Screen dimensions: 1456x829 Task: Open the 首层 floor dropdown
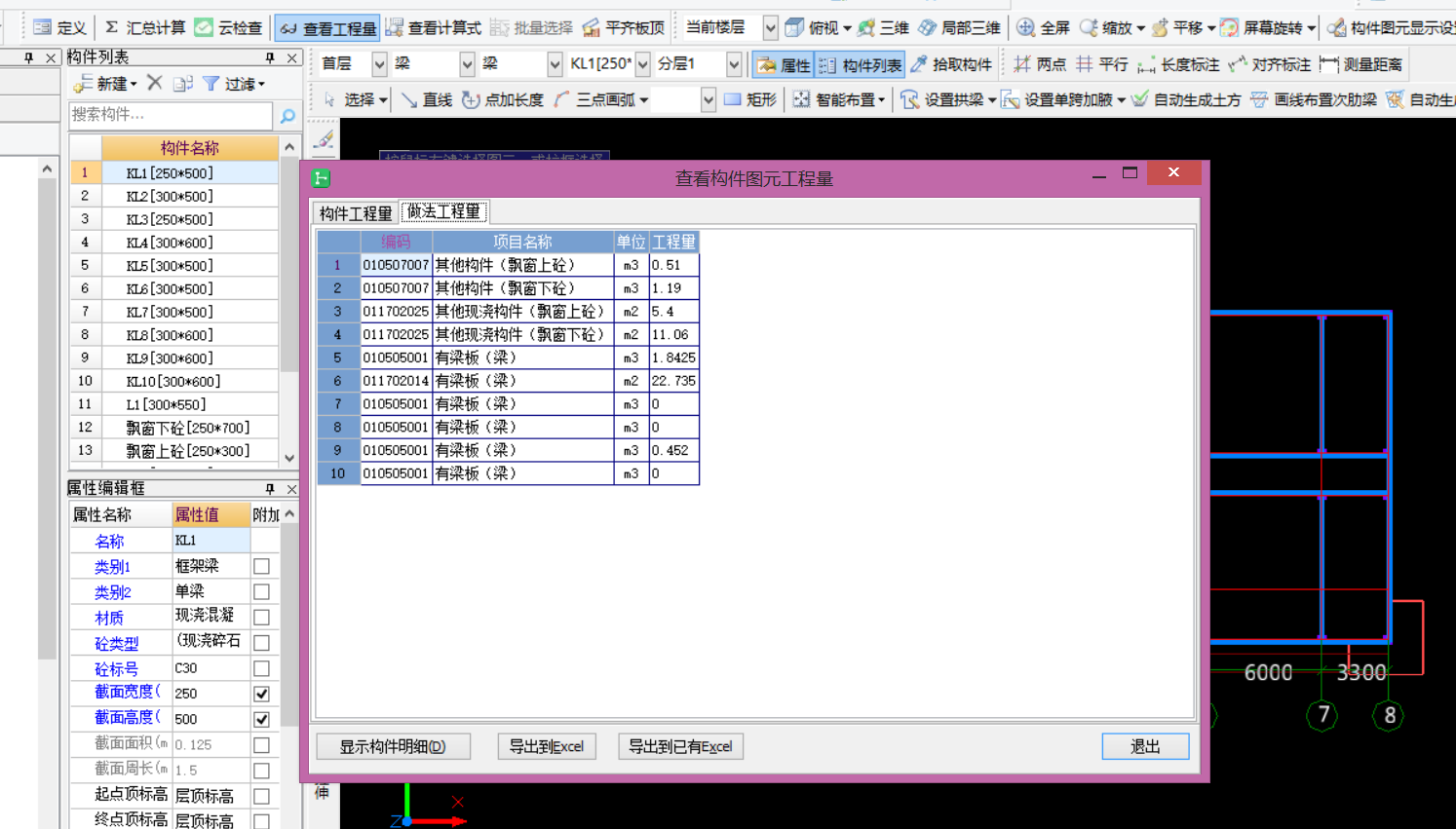pyautogui.click(x=379, y=64)
